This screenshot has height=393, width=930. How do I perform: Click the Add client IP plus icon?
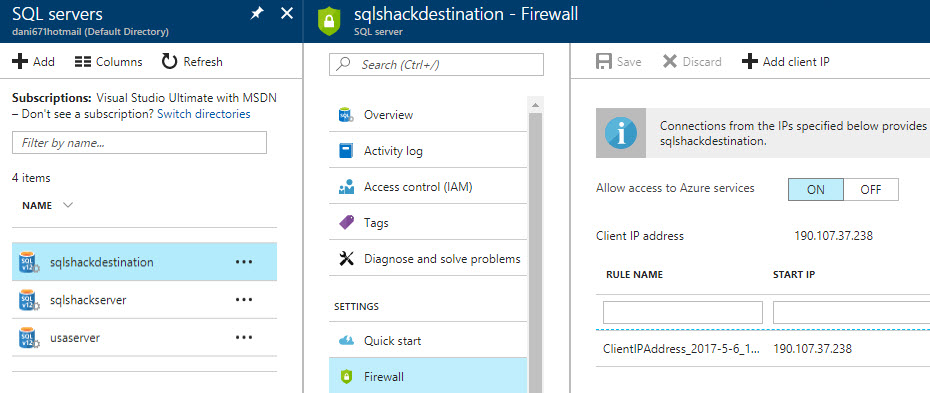click(750, 62)
